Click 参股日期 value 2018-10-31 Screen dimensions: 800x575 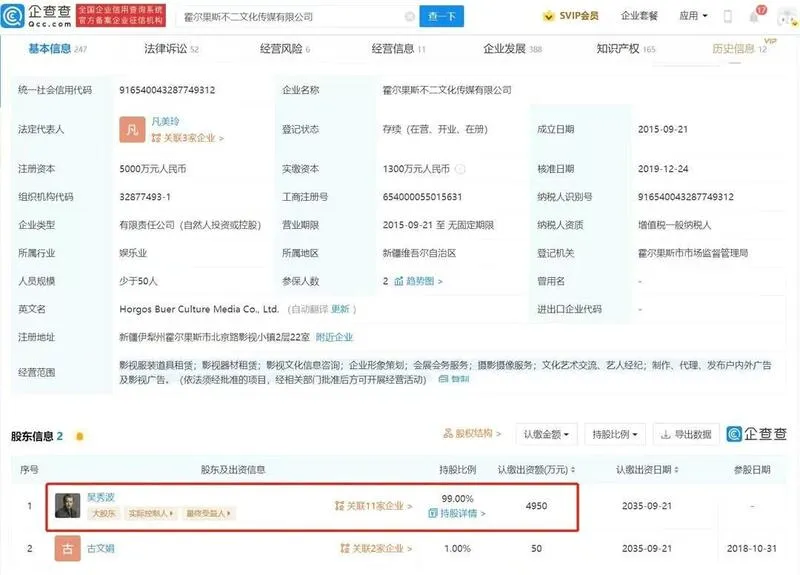[752, 548]
